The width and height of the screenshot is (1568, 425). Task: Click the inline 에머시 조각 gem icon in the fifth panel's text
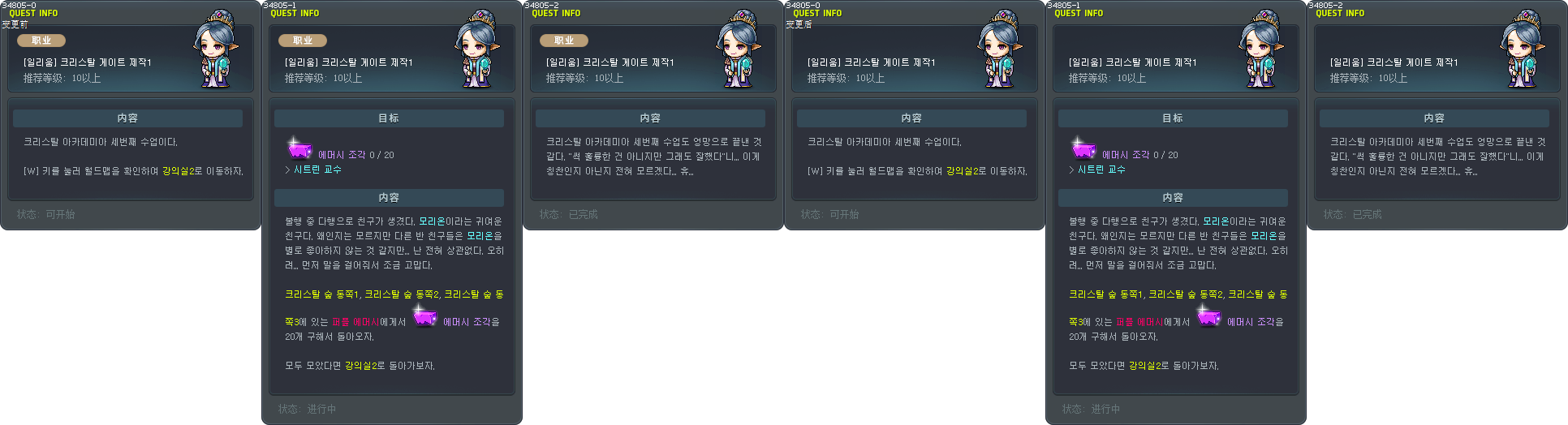[x=1209, y=316]
